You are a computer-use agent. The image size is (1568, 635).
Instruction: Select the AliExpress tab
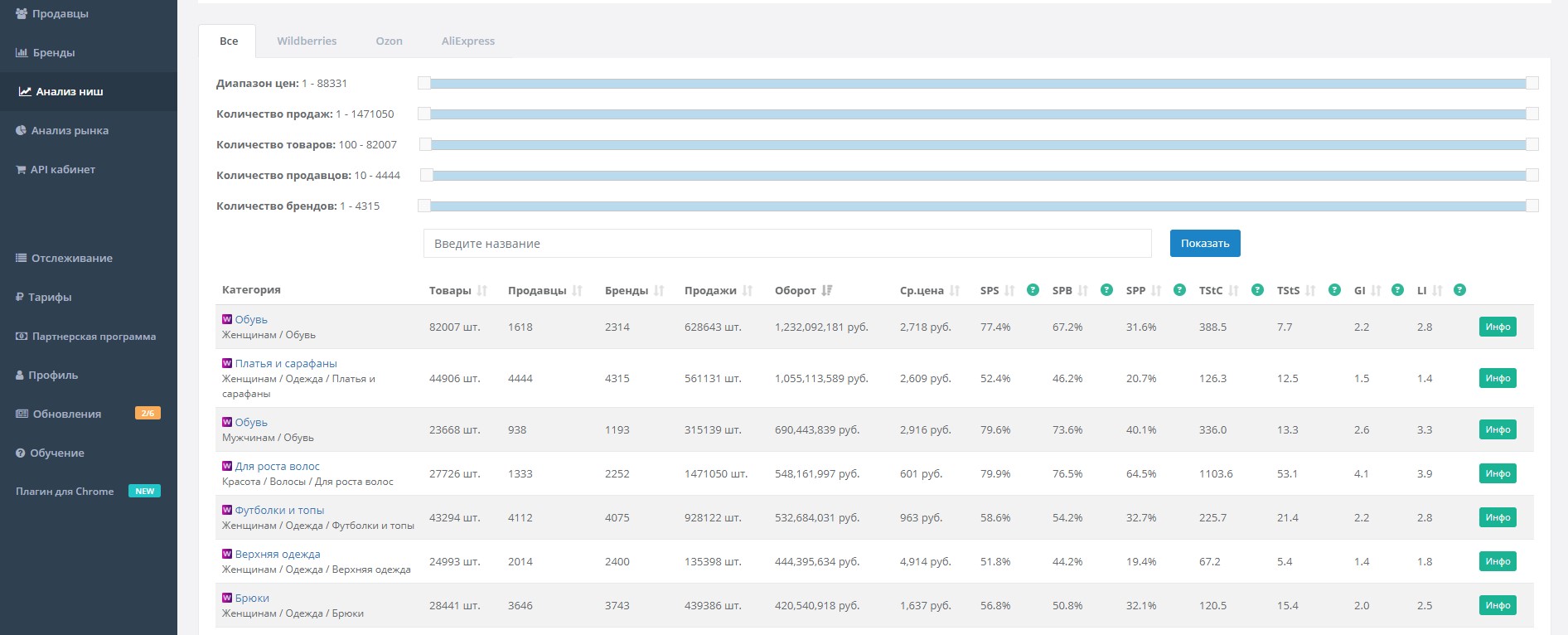coord(467,41)
